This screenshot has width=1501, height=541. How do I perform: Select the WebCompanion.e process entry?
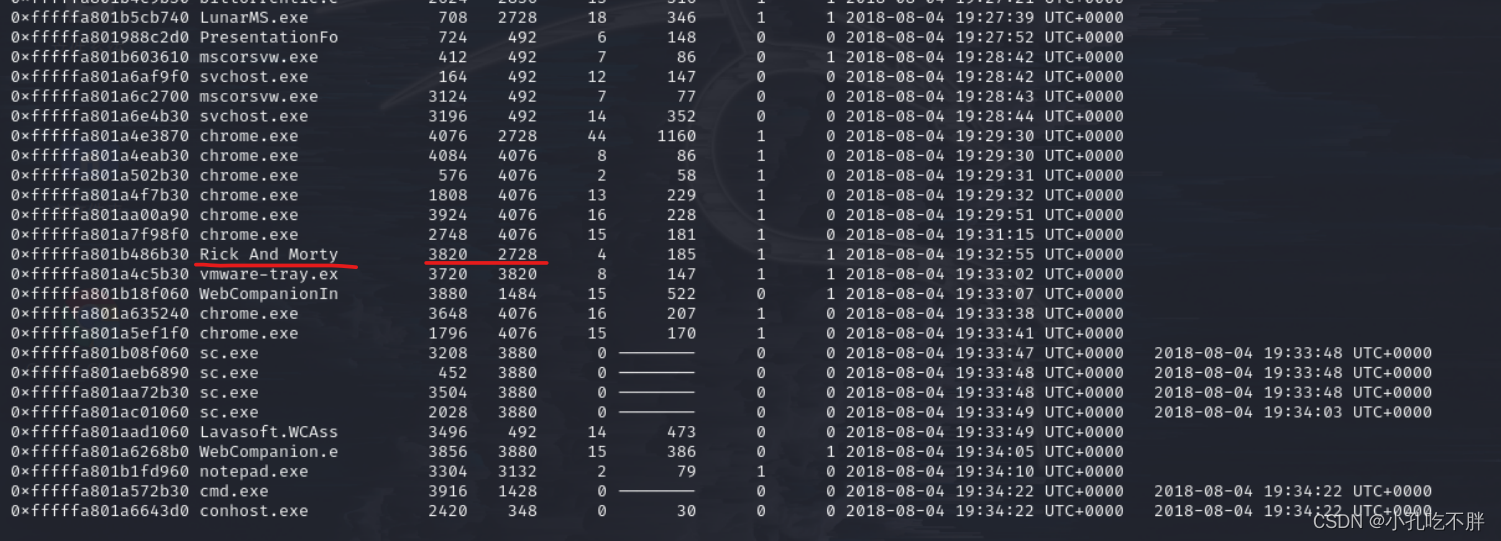click(x=269, y=452)
